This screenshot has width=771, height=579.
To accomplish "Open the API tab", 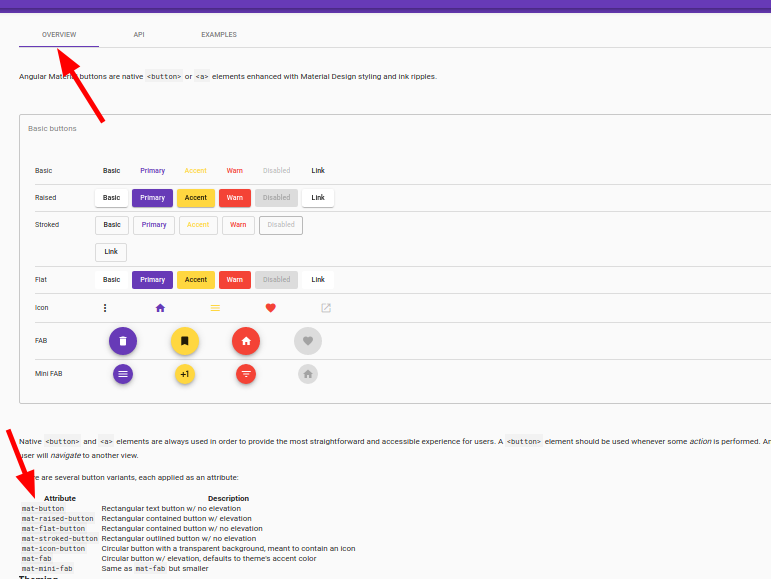I will point(139,35).
